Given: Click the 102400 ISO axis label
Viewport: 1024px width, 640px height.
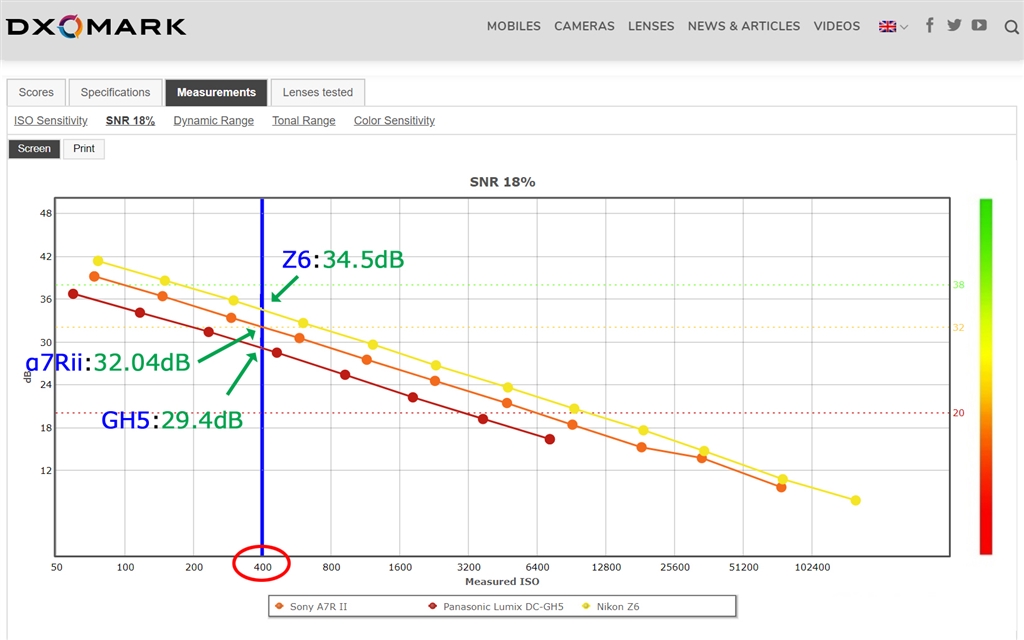Looking at the screenshot, I should coord(812,568).
